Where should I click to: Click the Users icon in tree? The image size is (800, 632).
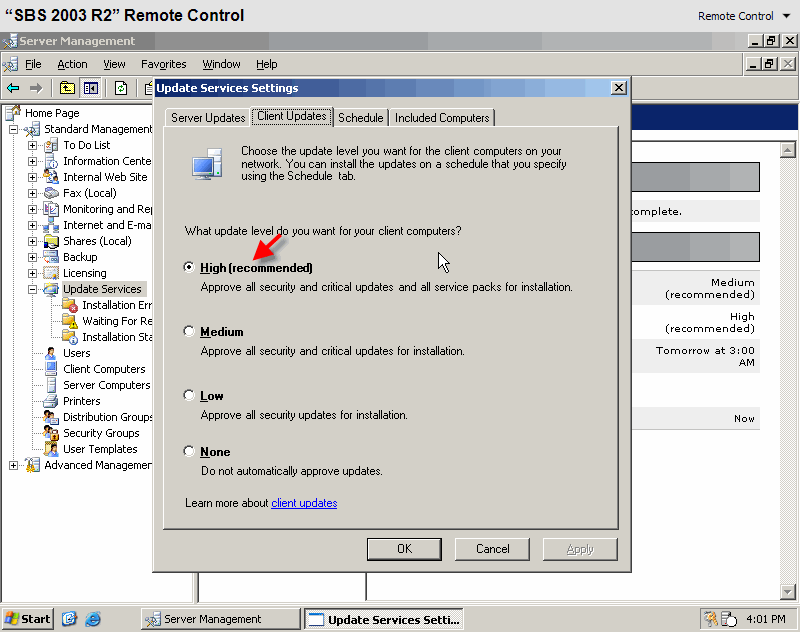(51, 353)
